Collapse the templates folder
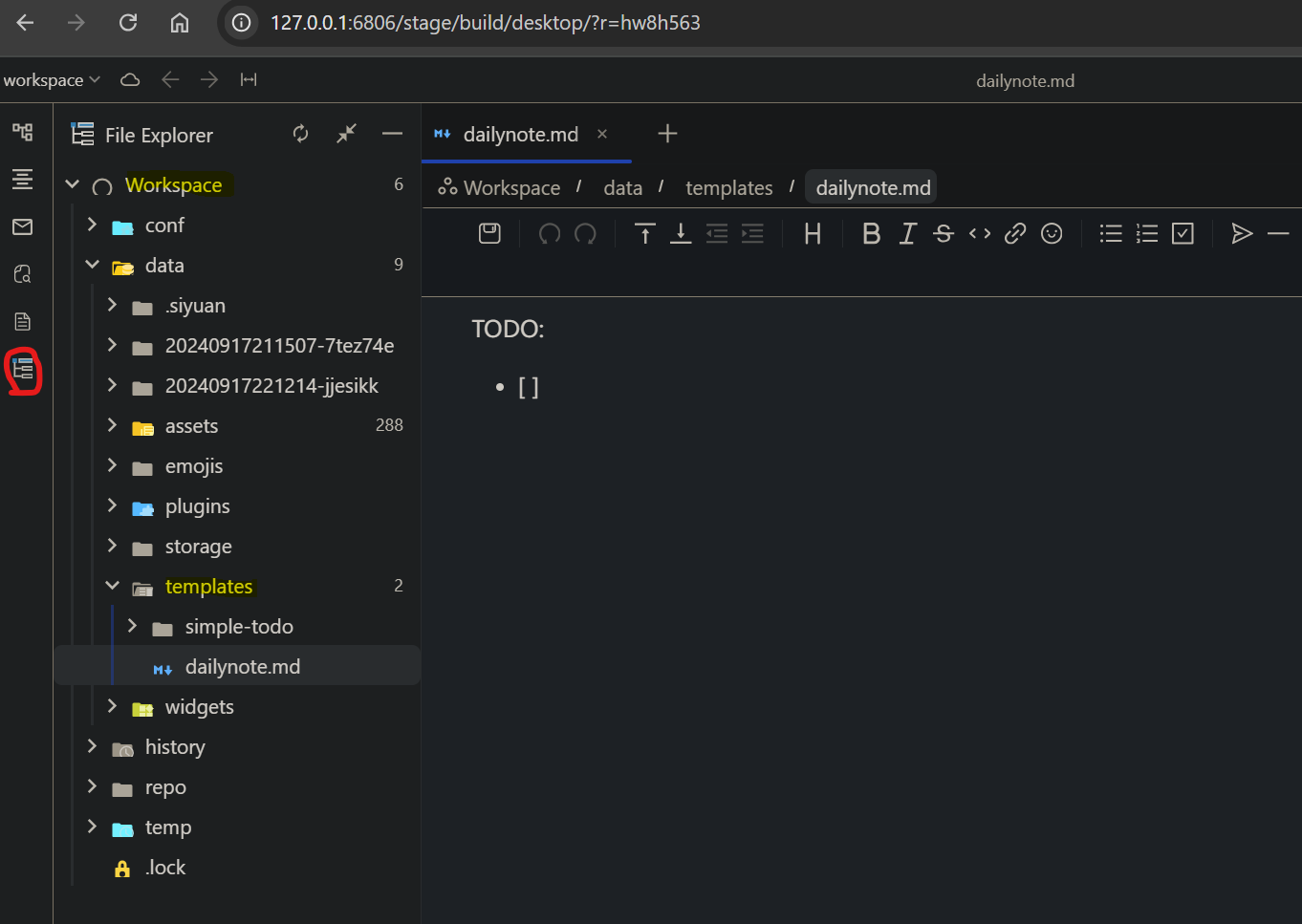The width and height of the screenshot is (1302, 924). coord(112,586)
